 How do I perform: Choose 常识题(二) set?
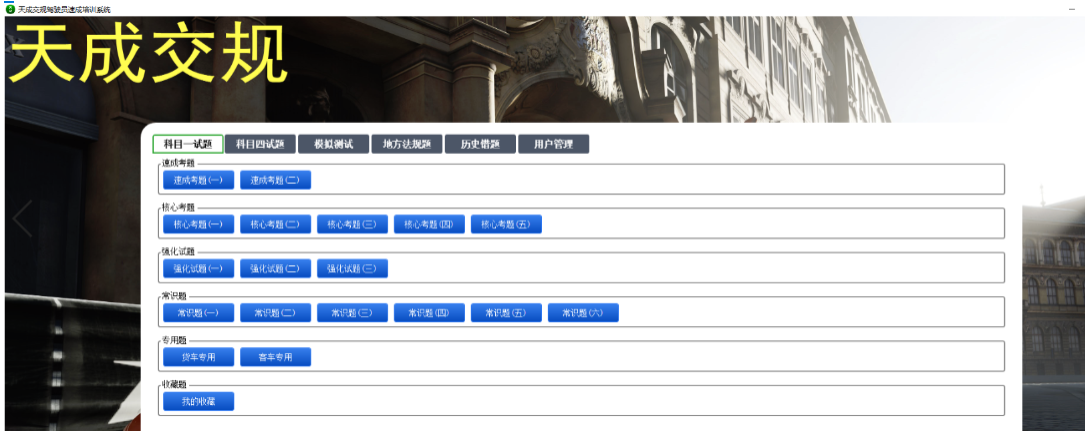[275, 313]
